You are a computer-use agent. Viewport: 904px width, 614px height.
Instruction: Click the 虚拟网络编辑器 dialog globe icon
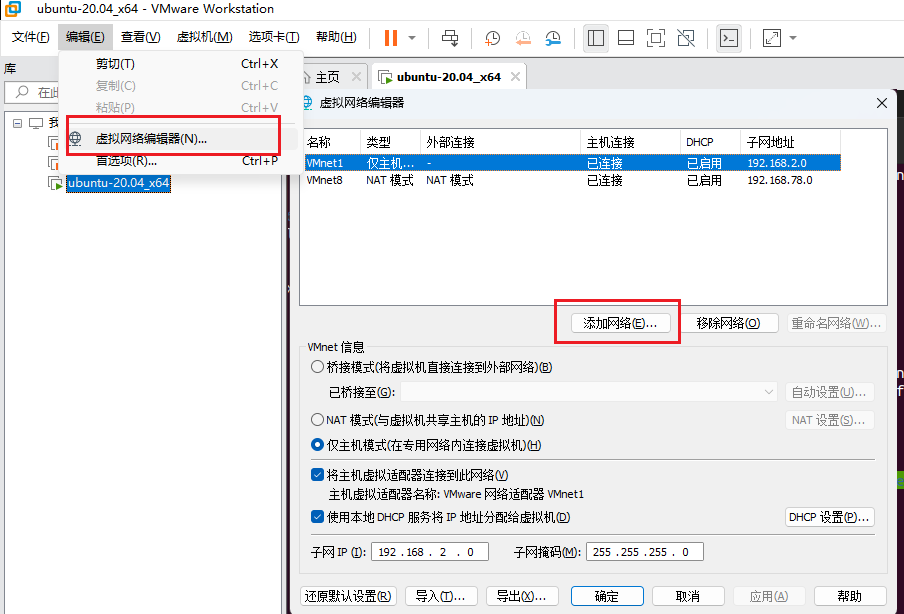pyautogui.click(x=307, y=103)
